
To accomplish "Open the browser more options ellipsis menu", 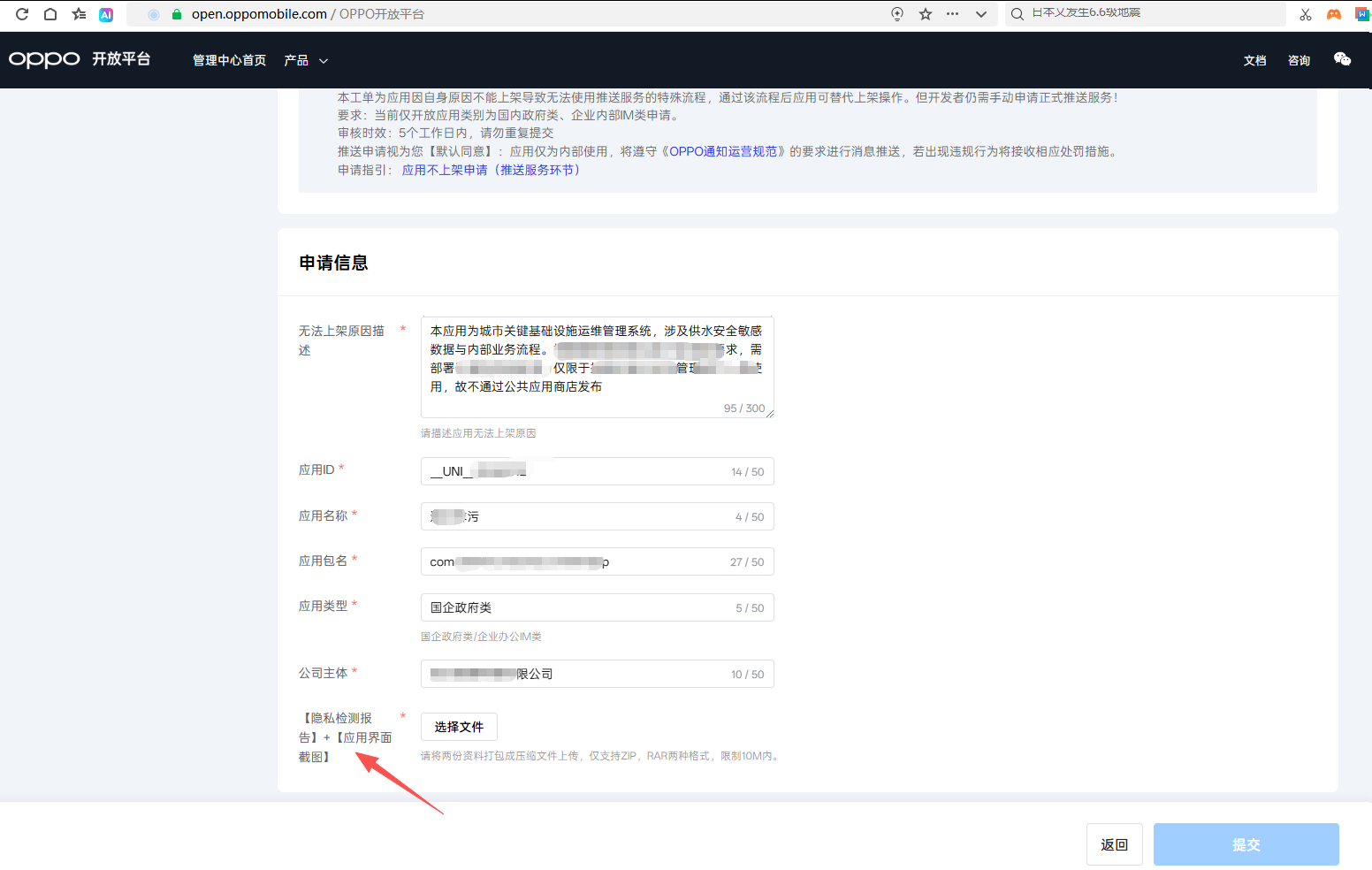I will pyautogui.click(x=952, y=14).
